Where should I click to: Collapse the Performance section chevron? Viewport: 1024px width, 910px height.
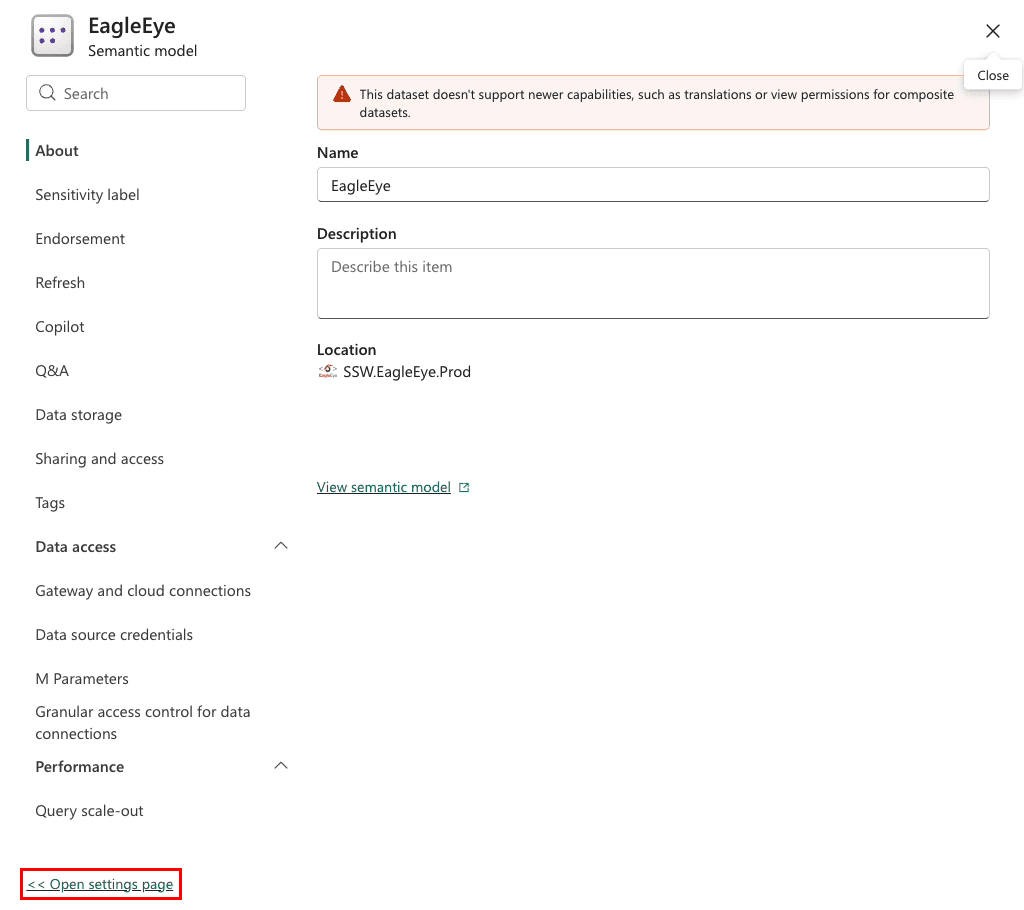coord(281,766)
